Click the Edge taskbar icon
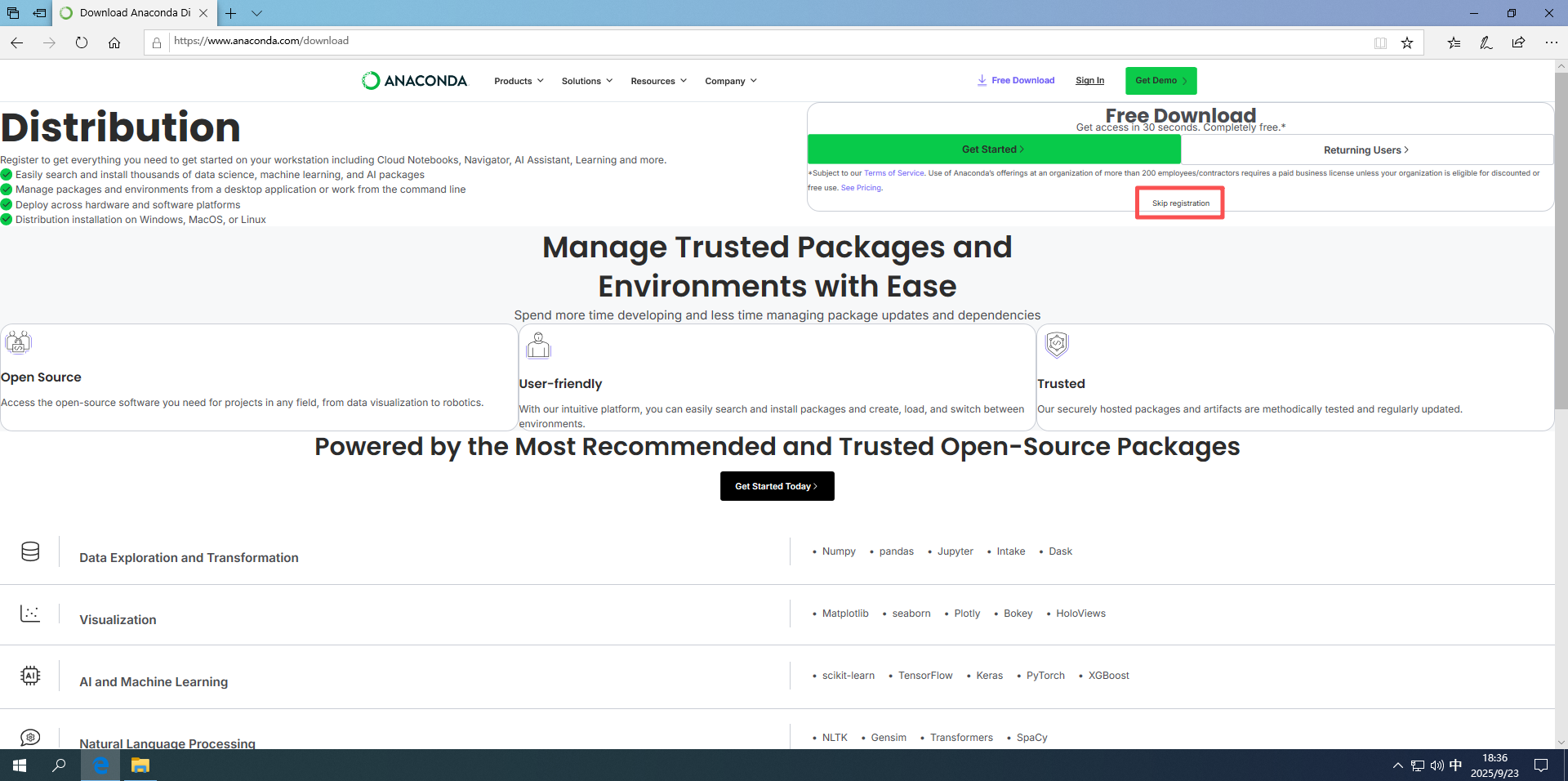The height and width of the screenshot is (781, 1568). pyautogui.click(x=100, y=765)
